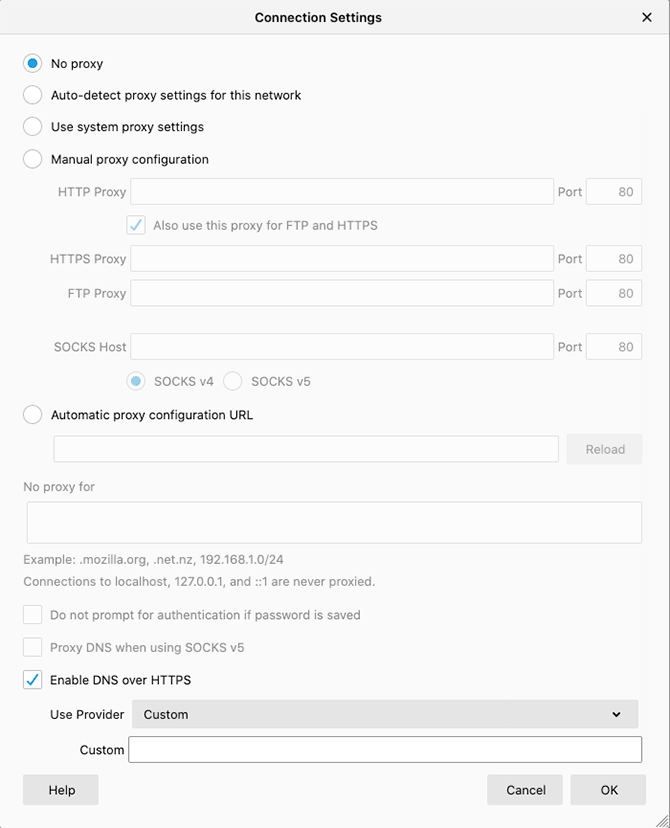Image resolution: width=670 pixels, height=828 pixels.
Task: Toggle Enable DNS over HTTPS checkbox
Action: tap(32, 680)
